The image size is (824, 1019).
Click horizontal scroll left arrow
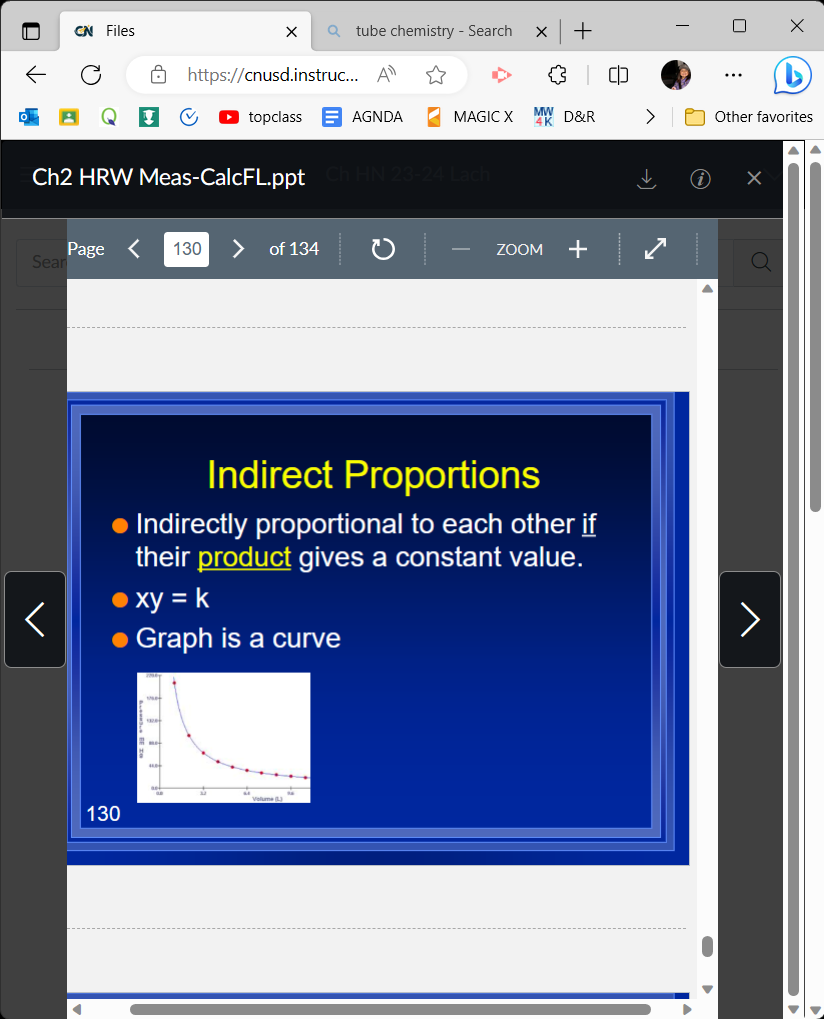click(77, 1009)
